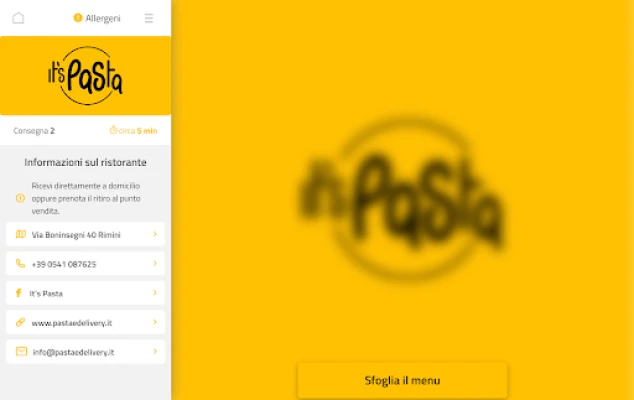Click the info icon near delivery description
The height and width of the screenshot is (400, 634).
pos(20,198)
